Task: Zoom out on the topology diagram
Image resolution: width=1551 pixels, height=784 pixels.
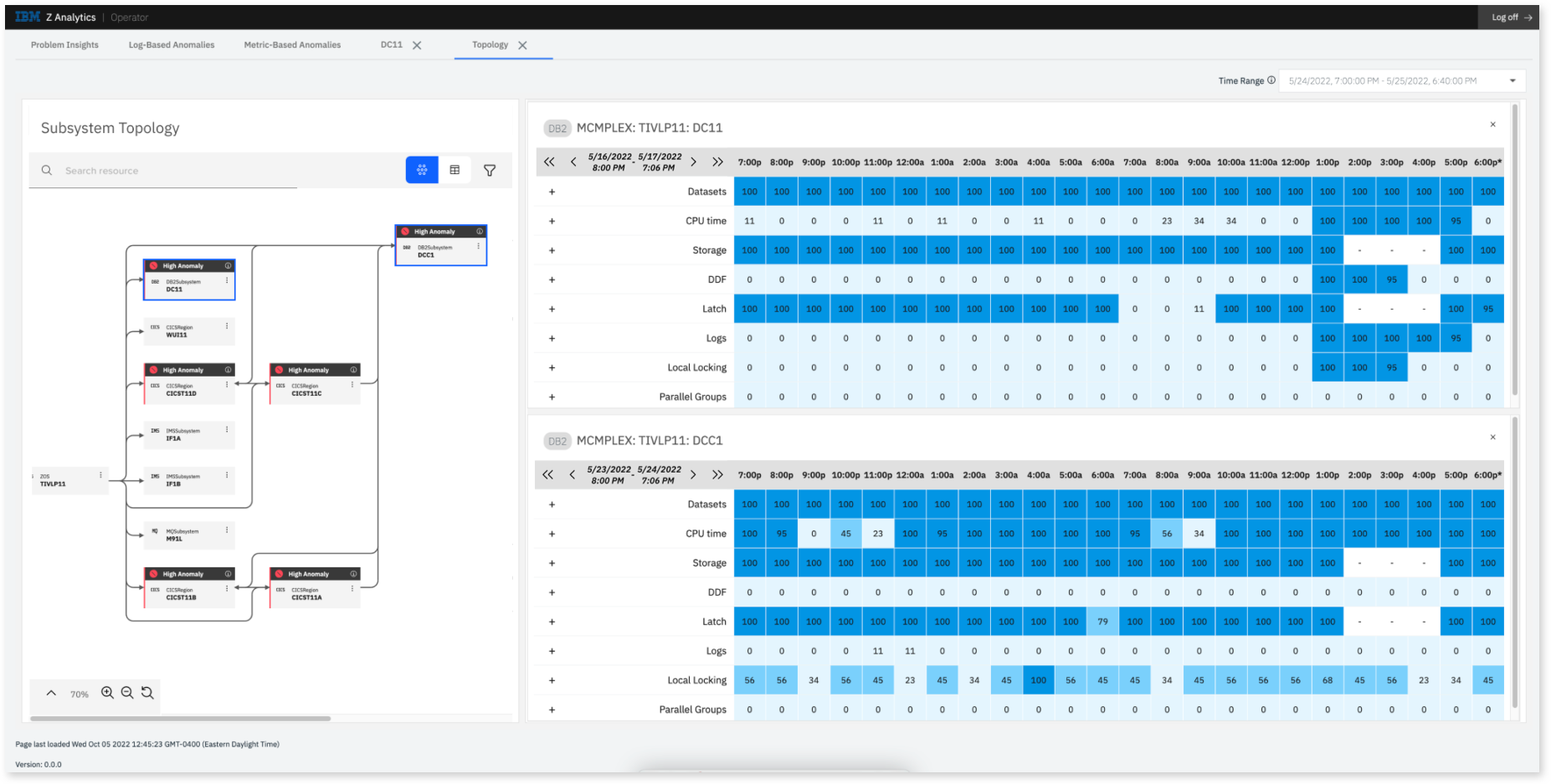Action: pos(127,693)
